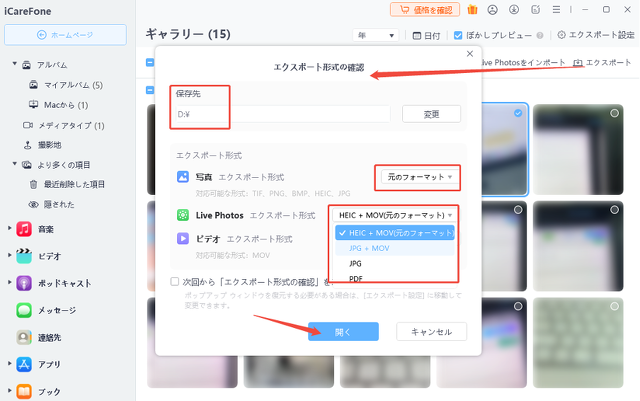This screenshot has width=640, height=401.
Task: Open the user account icon
Action: [493, 9]
